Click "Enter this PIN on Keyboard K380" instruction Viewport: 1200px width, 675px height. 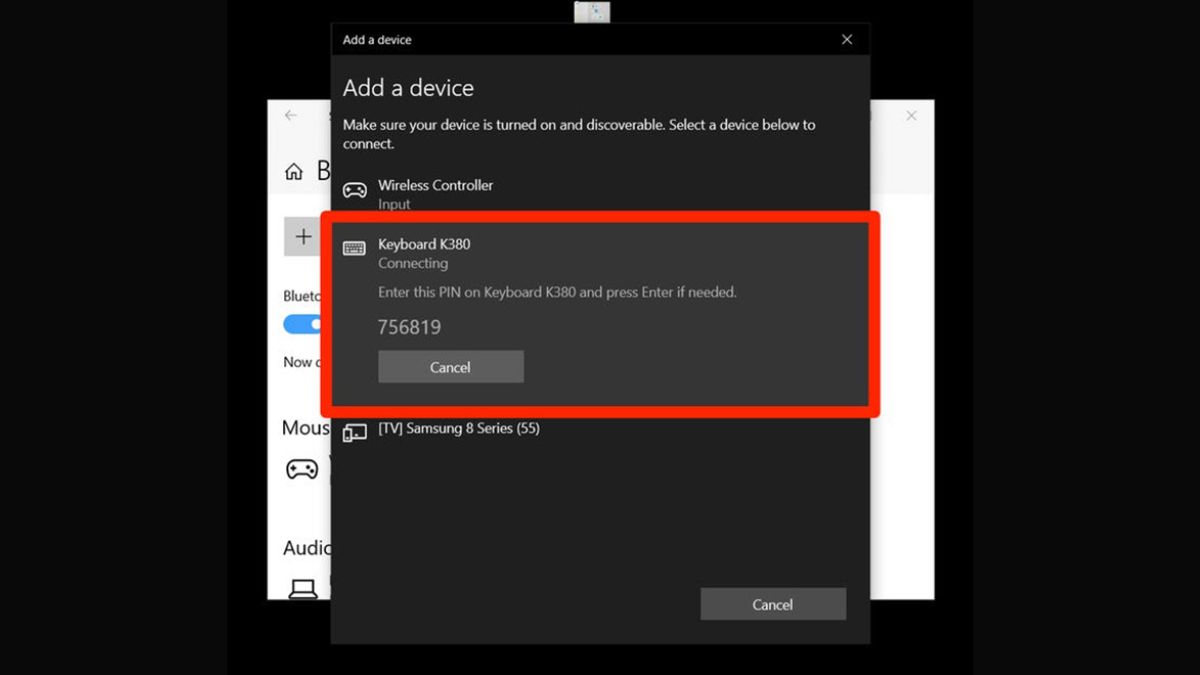[557, 293]
